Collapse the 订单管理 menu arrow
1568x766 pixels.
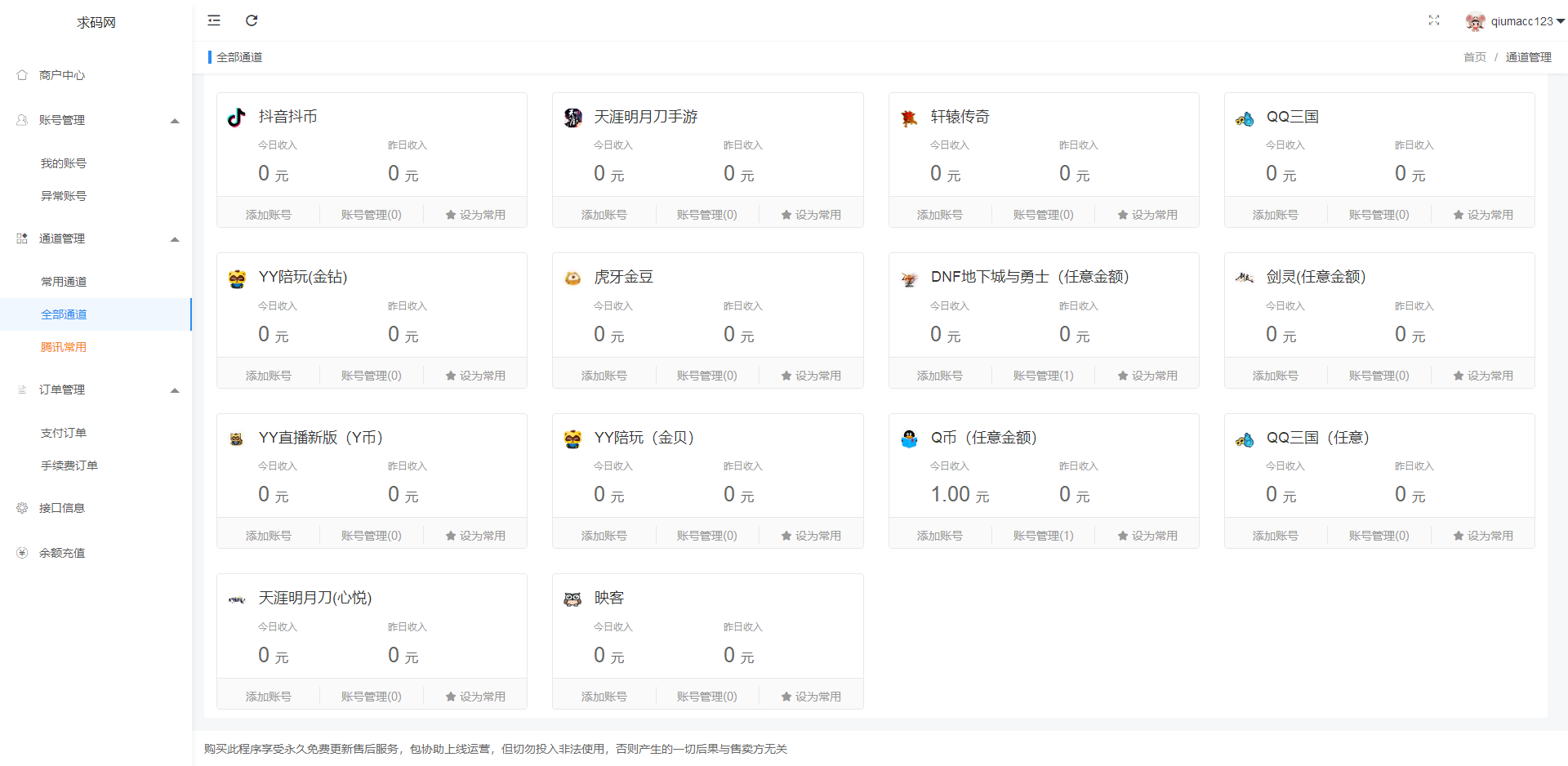coord(174,390)
